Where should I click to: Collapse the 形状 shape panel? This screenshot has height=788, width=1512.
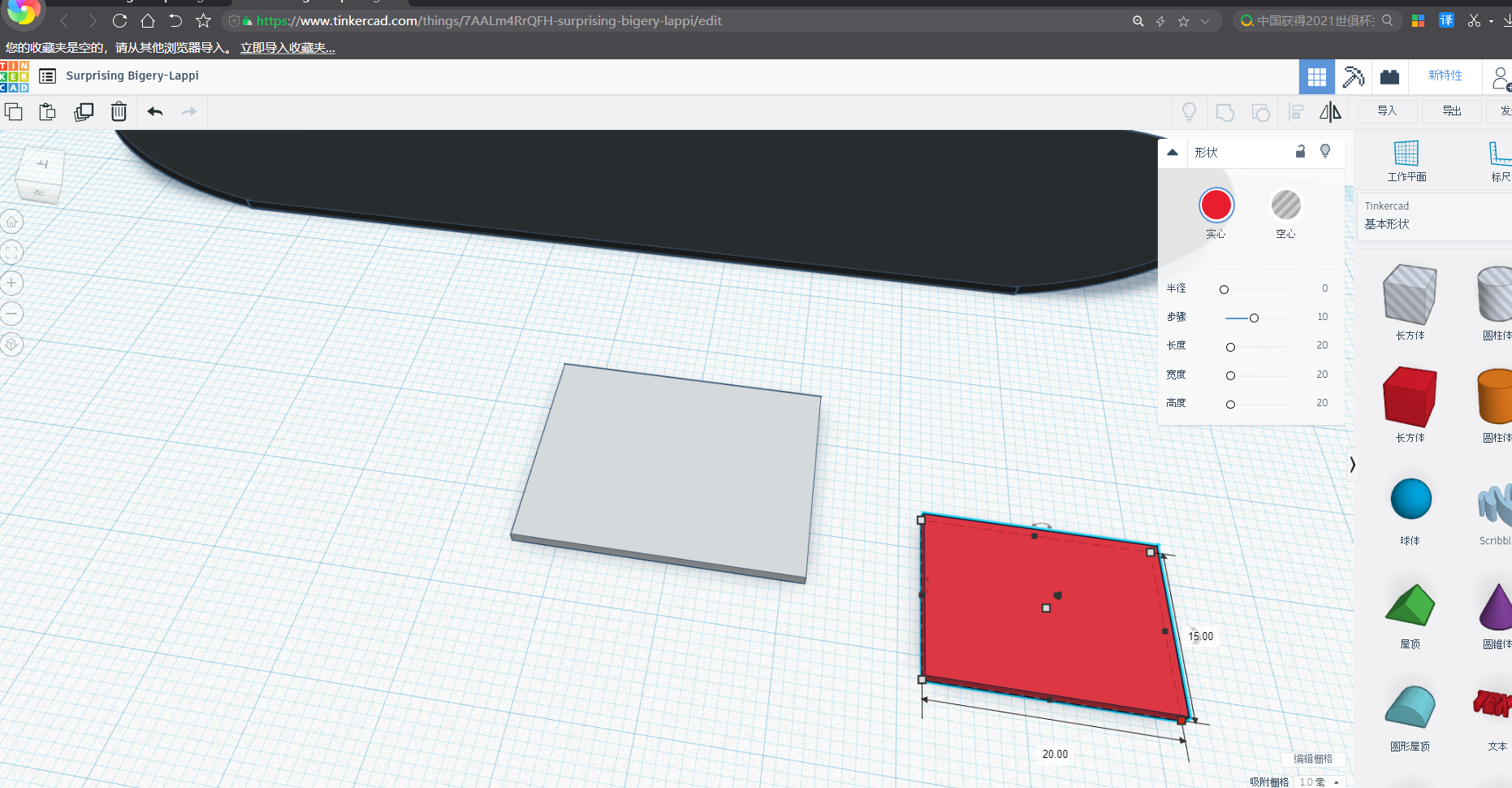coord(1173,152)
